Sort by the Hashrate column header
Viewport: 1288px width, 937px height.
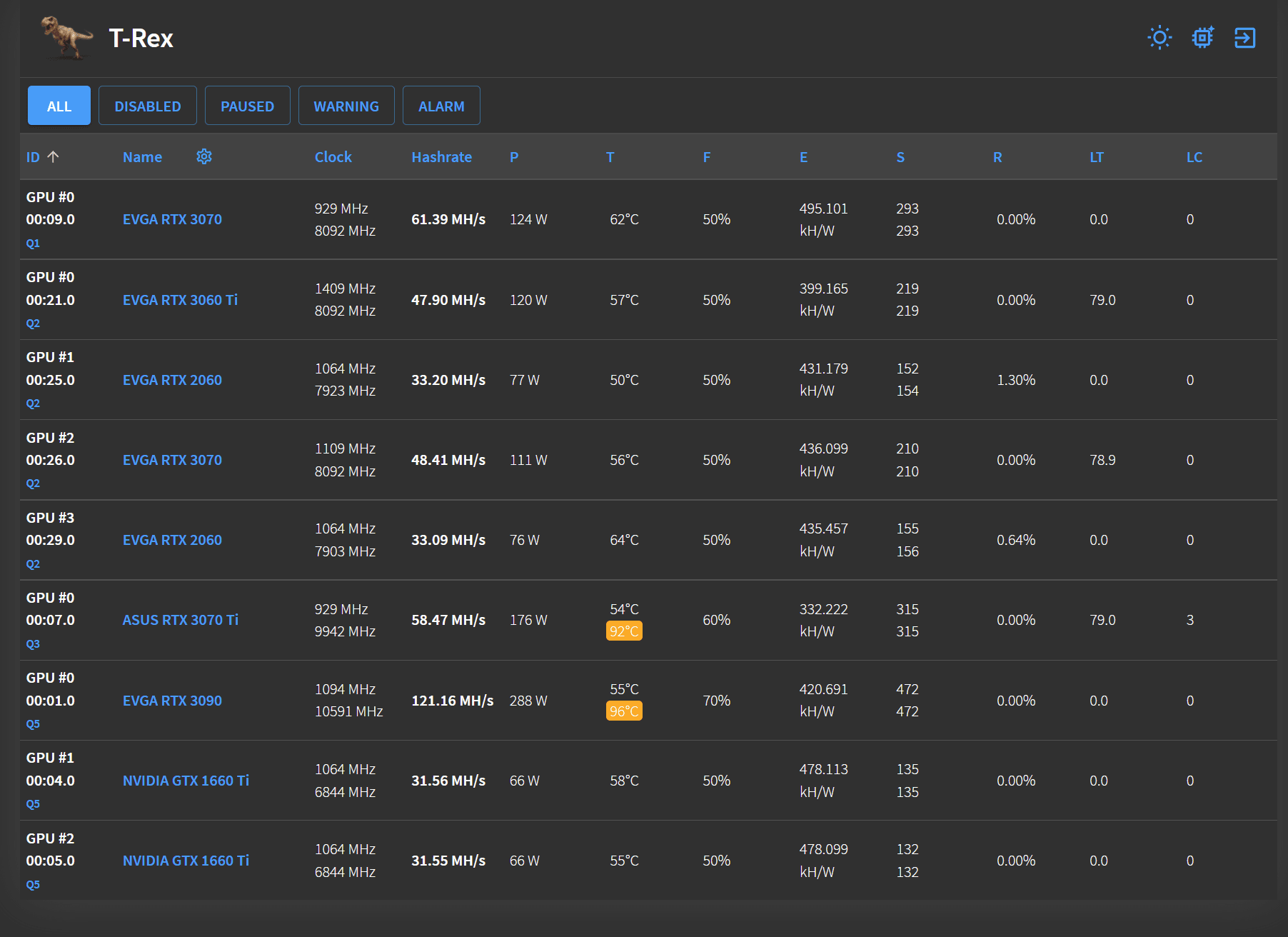coord(441,157)
